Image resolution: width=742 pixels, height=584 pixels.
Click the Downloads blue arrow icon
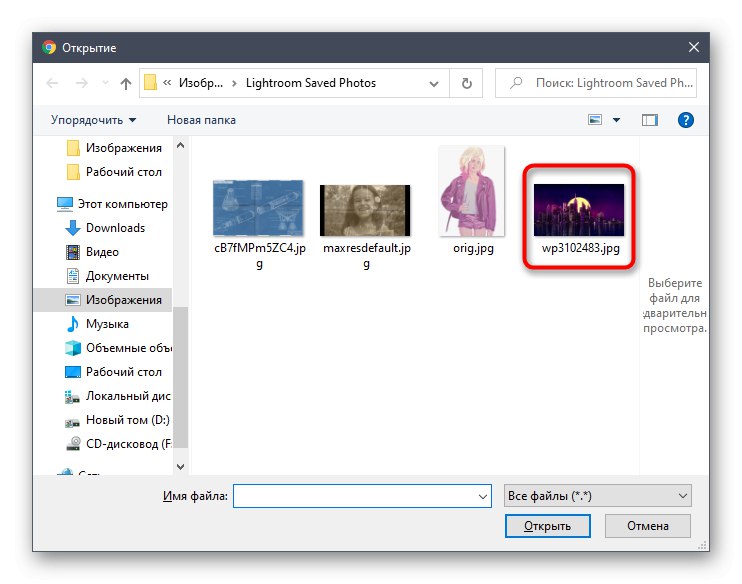(x=72, y=228)
